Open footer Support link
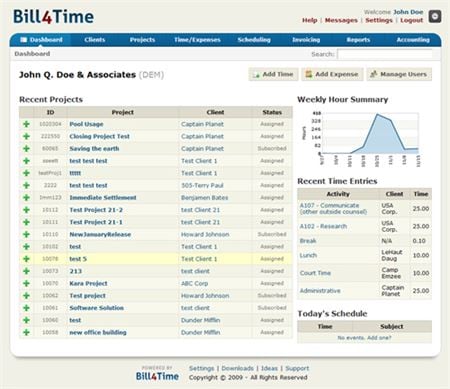The height and width of the screenshot is (389, 450). 297,368
